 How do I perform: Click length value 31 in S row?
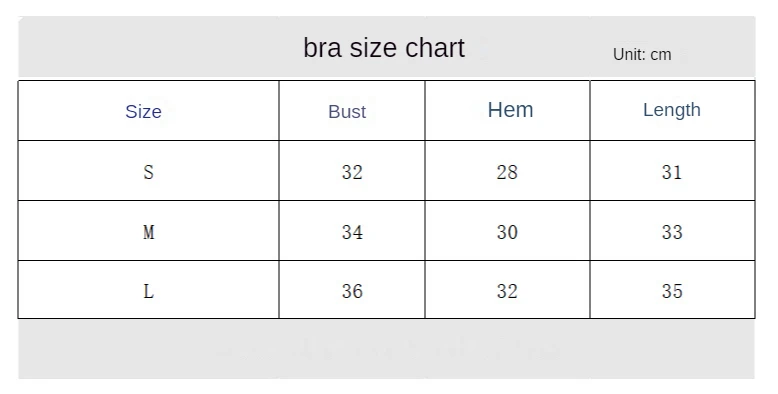[672, 172]
